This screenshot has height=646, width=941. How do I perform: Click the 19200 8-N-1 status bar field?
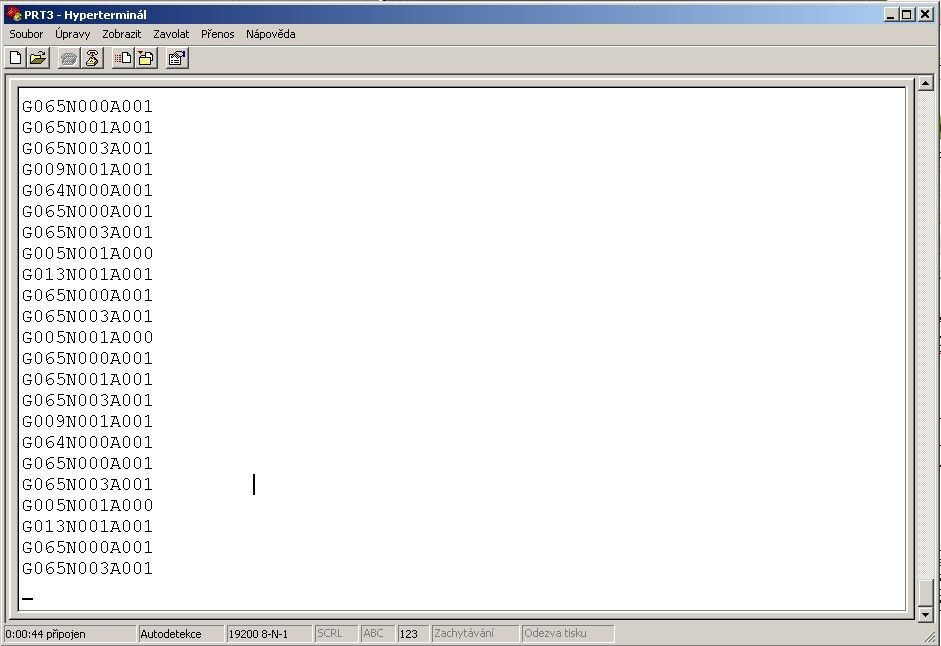tap(267, 634)
